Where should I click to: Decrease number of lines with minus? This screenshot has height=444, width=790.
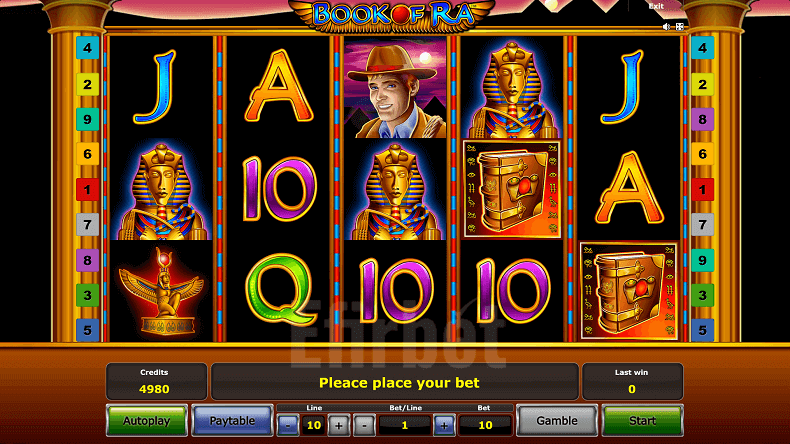[288, 425]
